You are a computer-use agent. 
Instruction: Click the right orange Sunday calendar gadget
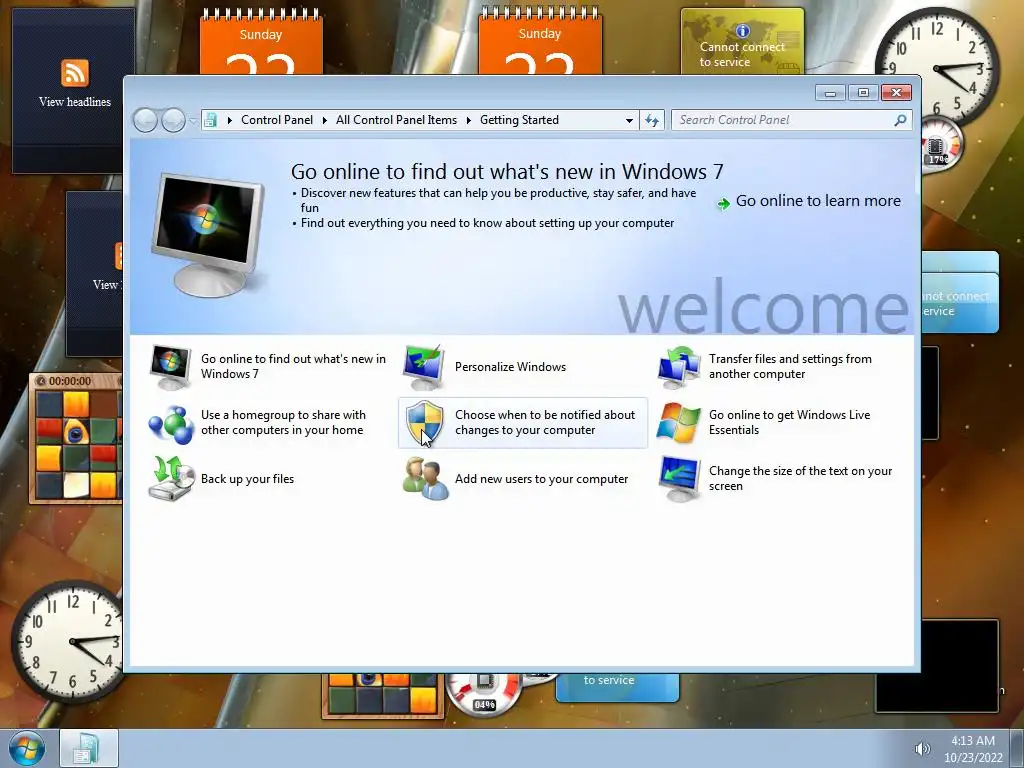coord(539,41)
